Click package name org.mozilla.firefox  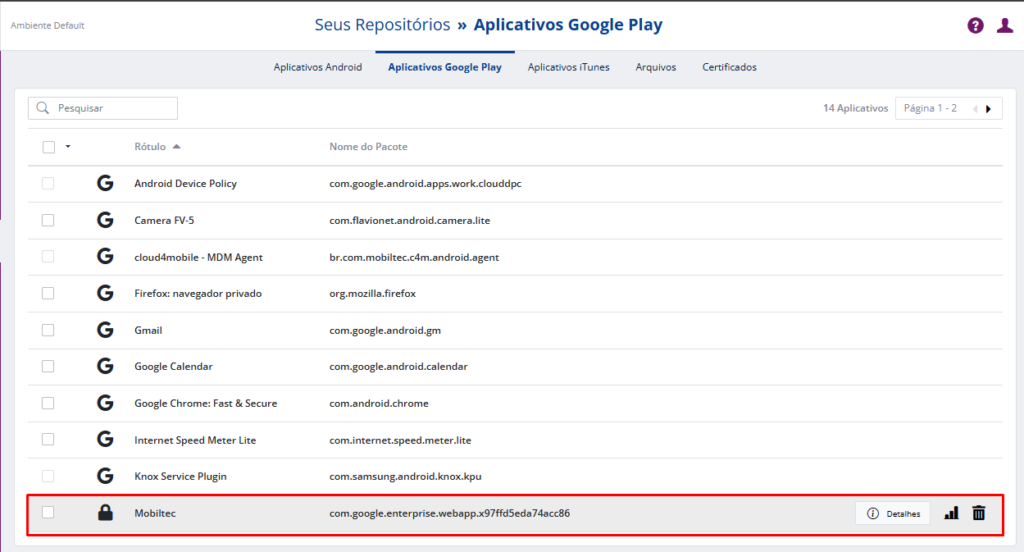(372, 293)
